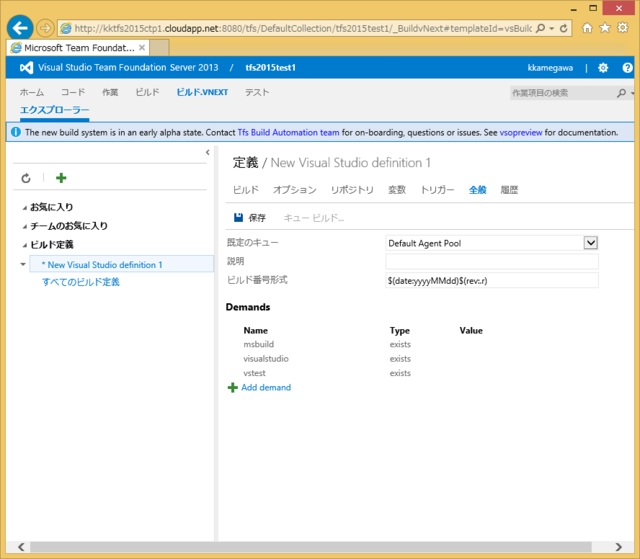Expand the チームのお気に入り tree node
Image resolution: width=640 pixels, height=559 pixels.
click(x=24, y=226)
